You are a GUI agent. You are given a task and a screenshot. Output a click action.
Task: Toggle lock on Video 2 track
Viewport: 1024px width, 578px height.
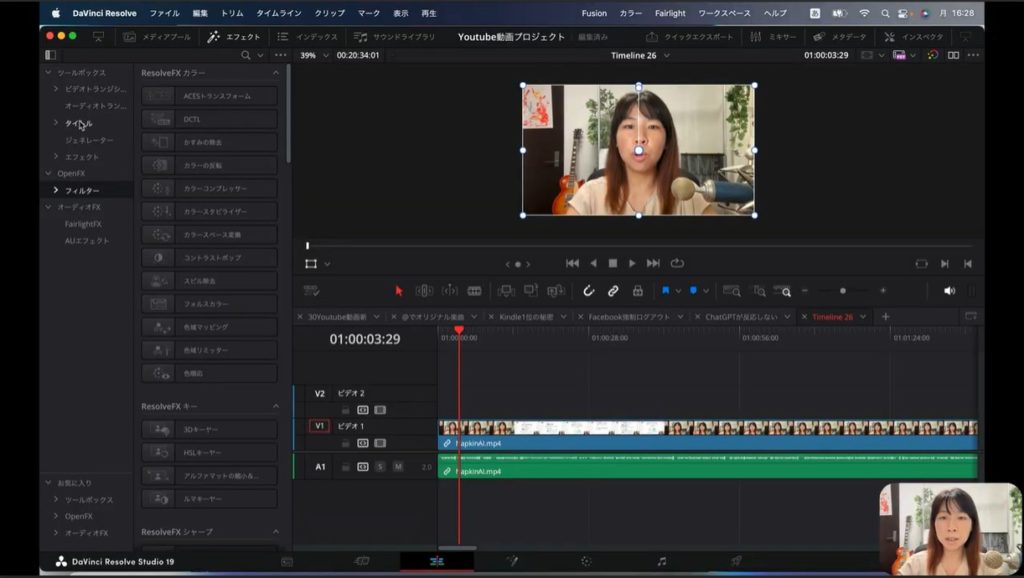coord(346,410)
